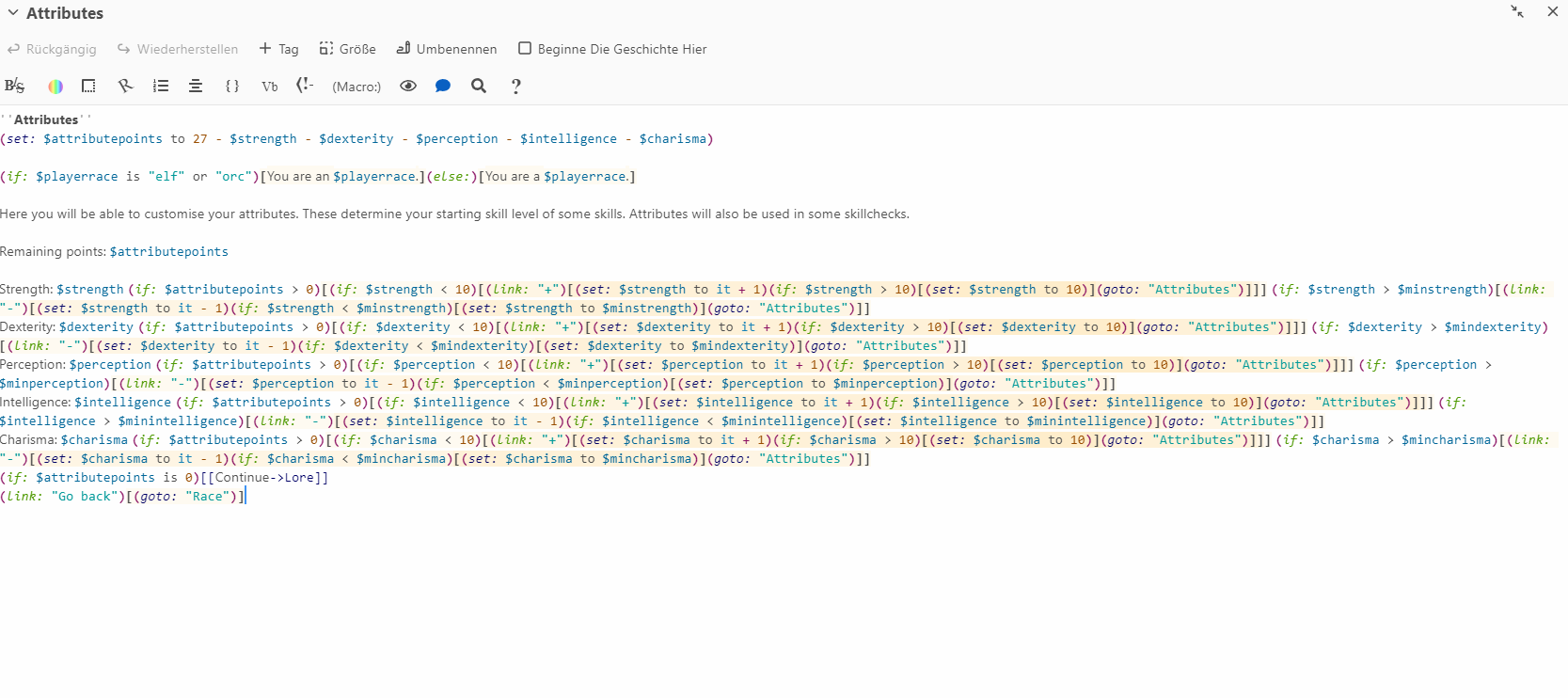Open the text style (B/S) tool
This screenshot has height=698, width=1568.
[15, 86]
